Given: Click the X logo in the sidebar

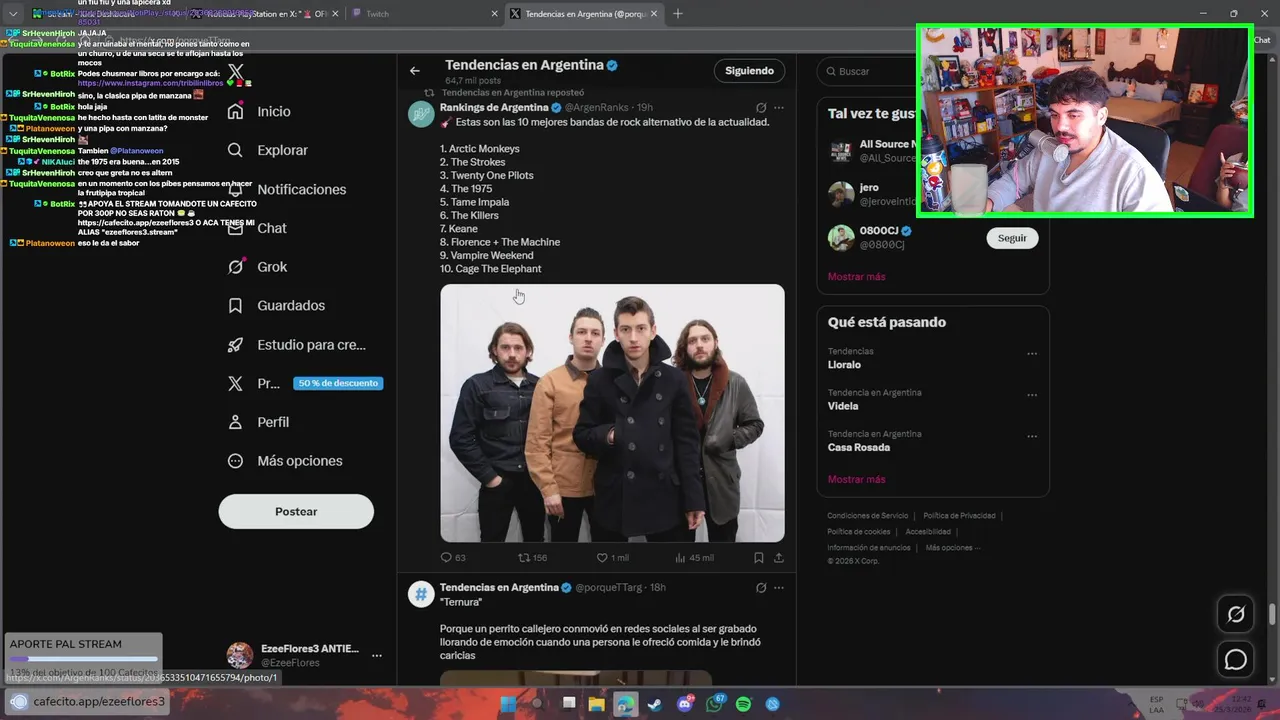Looking at the screenshot, I should point(235,72).
